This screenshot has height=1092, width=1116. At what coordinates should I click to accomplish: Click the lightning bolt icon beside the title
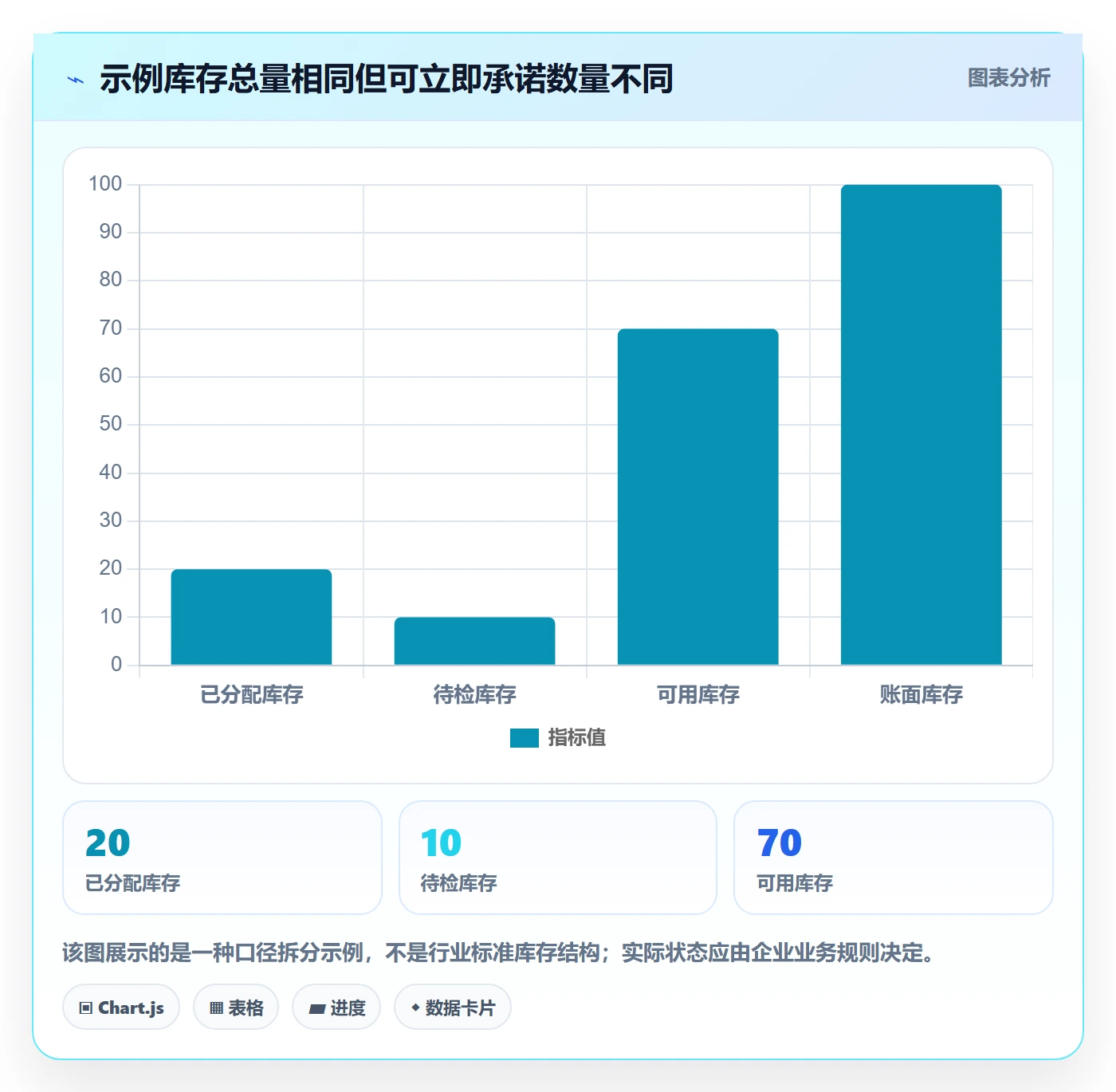pos(76,80)
